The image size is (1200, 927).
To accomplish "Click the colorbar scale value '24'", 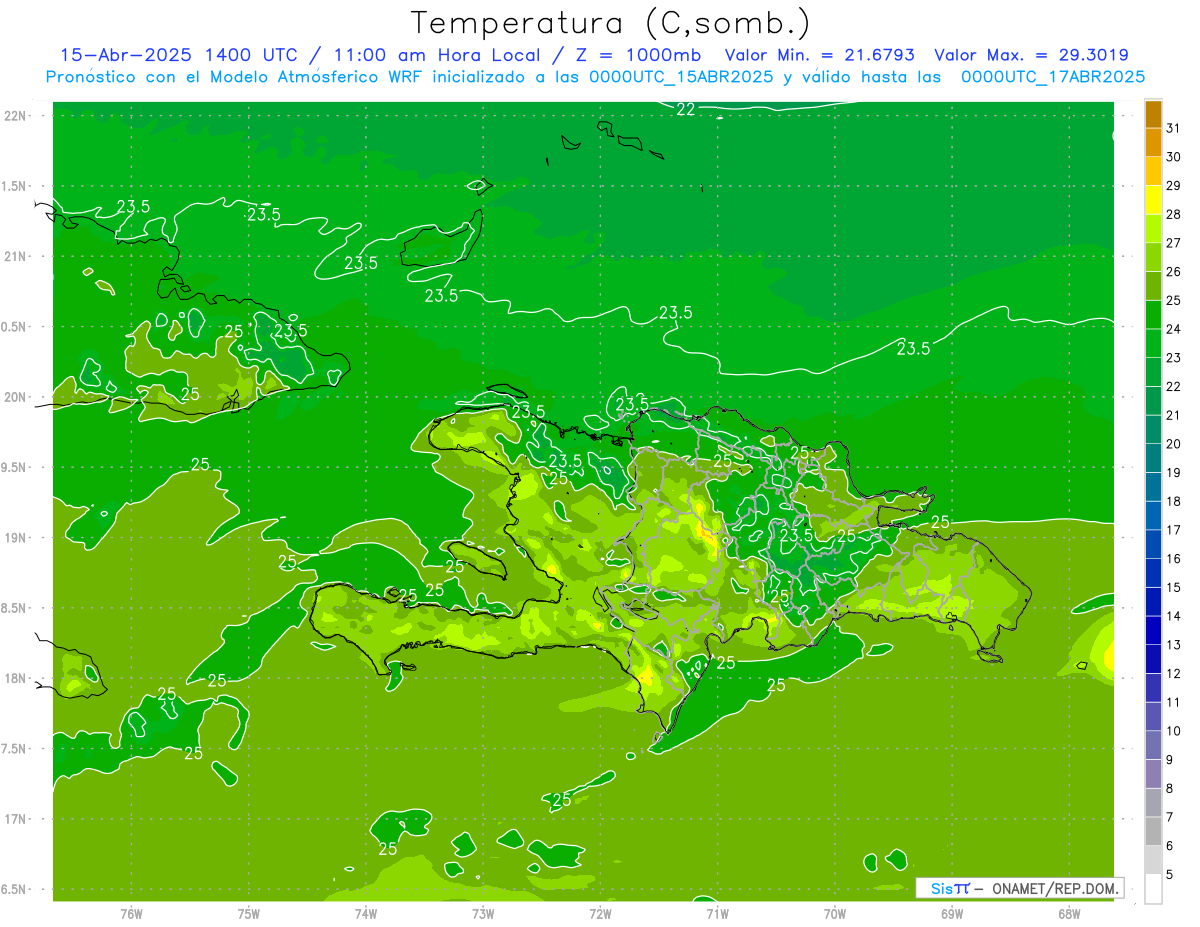I will click(x=1174, y=329).
